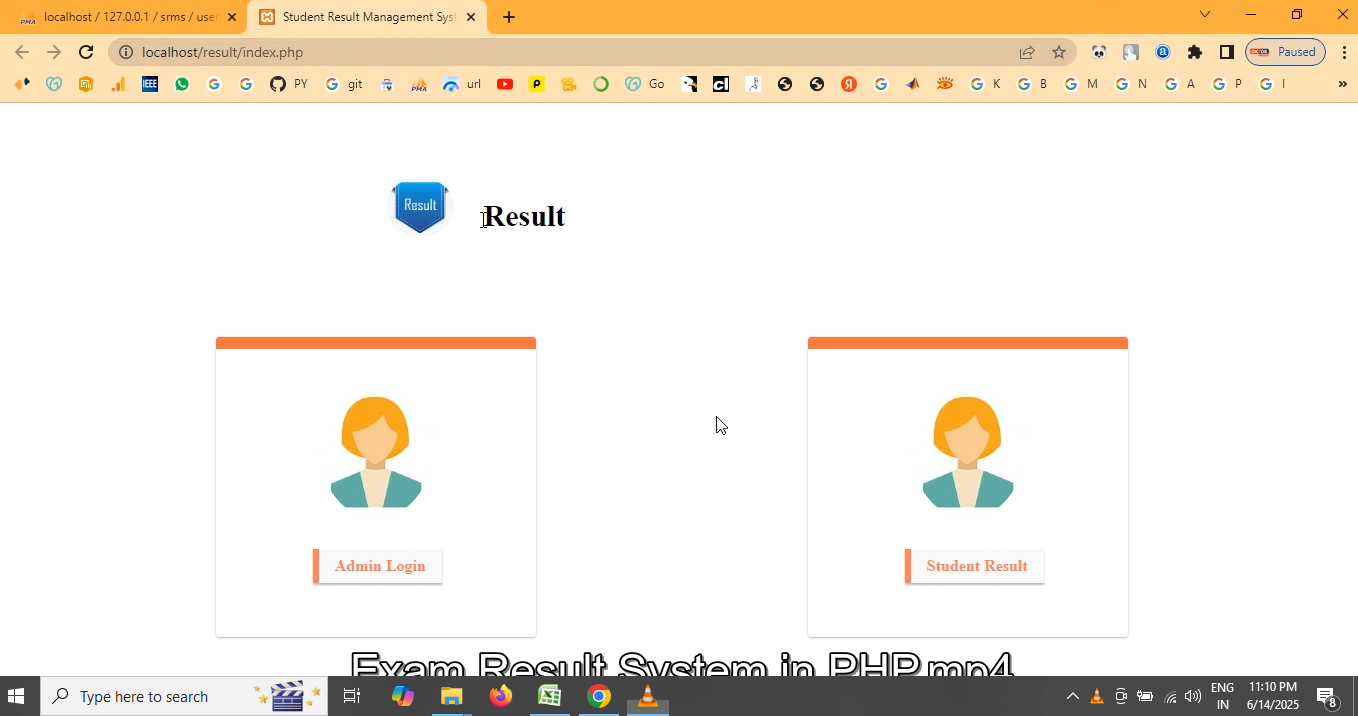Open the WhatsApp bookmark
Viewport: 1358px width, 716px height.
182,84
